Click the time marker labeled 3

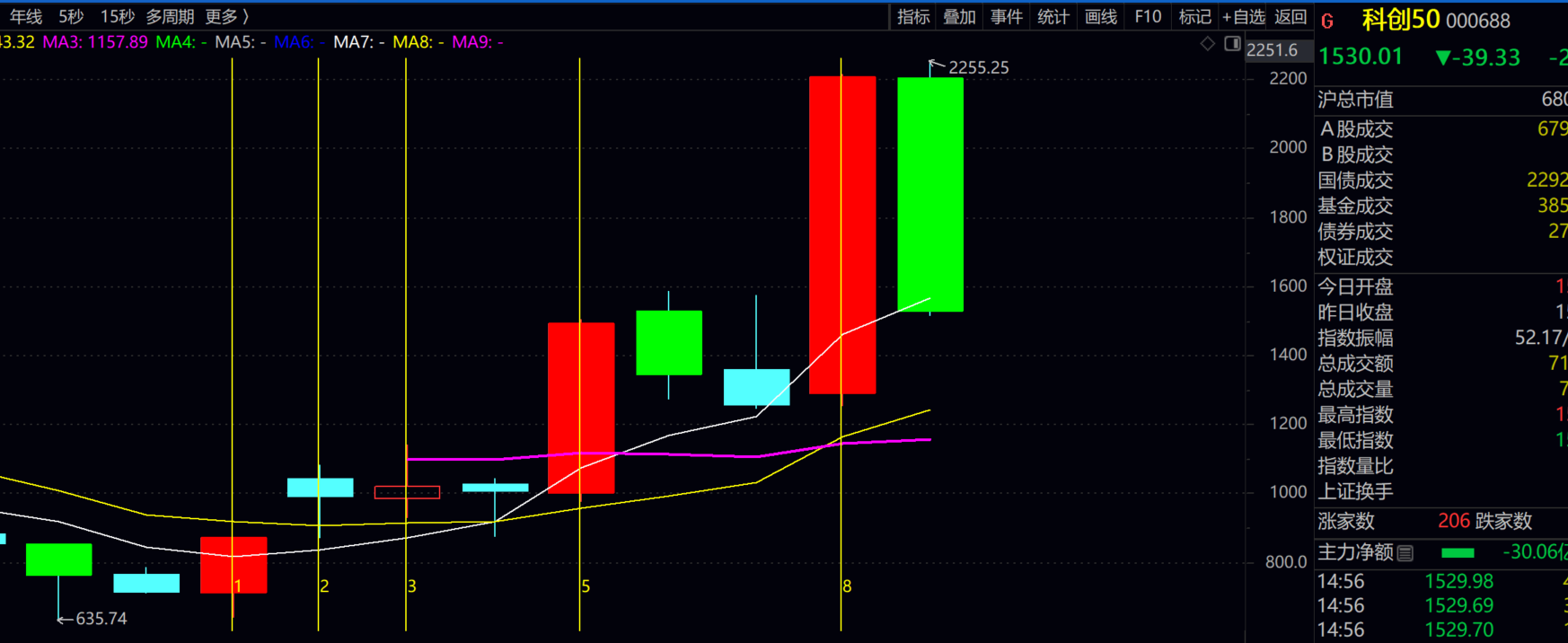coord(411,586)
